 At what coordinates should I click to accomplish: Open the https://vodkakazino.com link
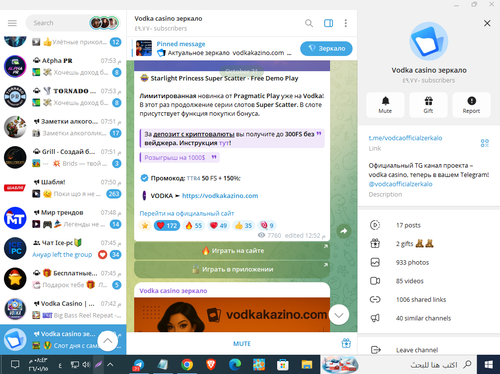220,196
